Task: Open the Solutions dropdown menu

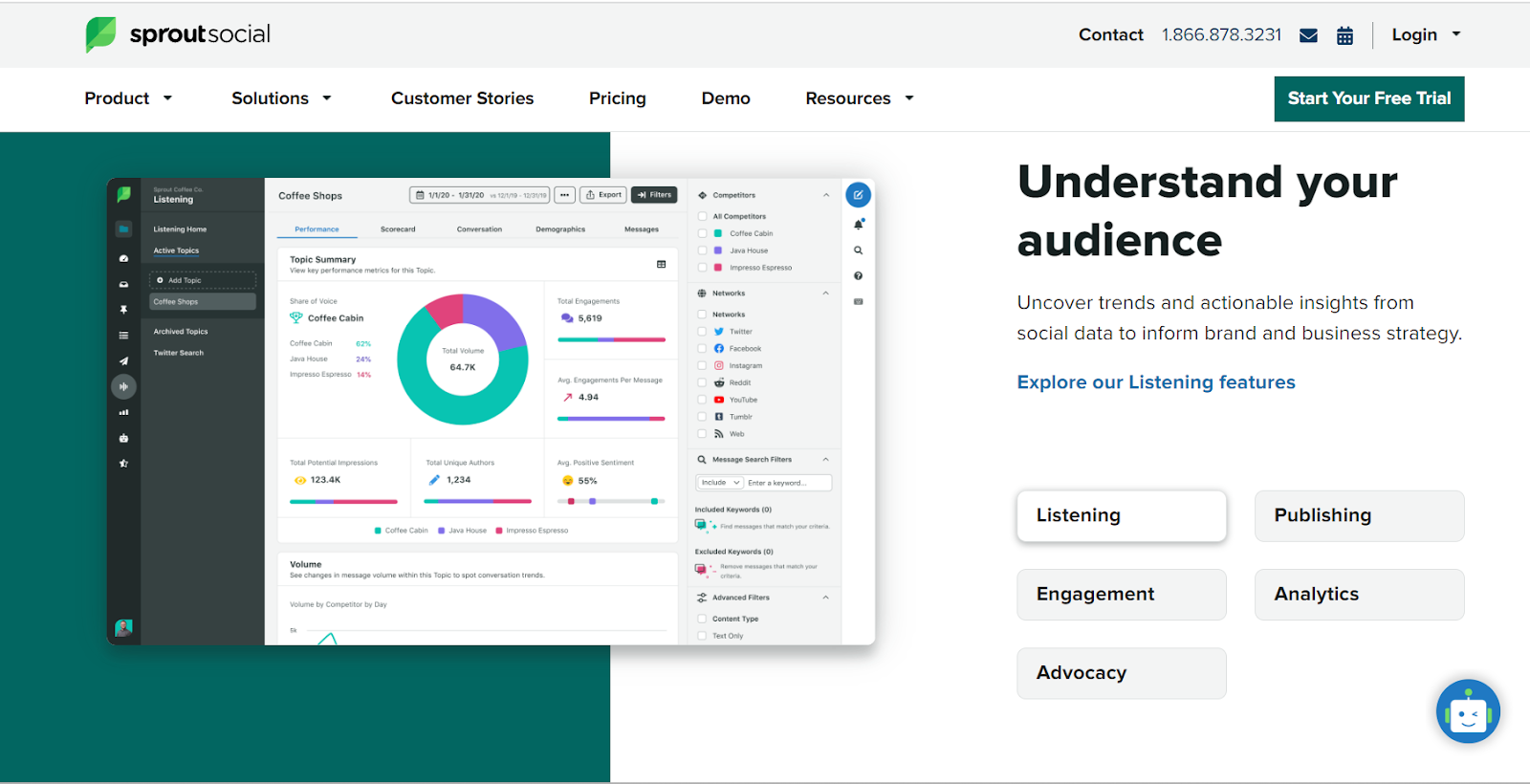Action: [x=281, y=98]
